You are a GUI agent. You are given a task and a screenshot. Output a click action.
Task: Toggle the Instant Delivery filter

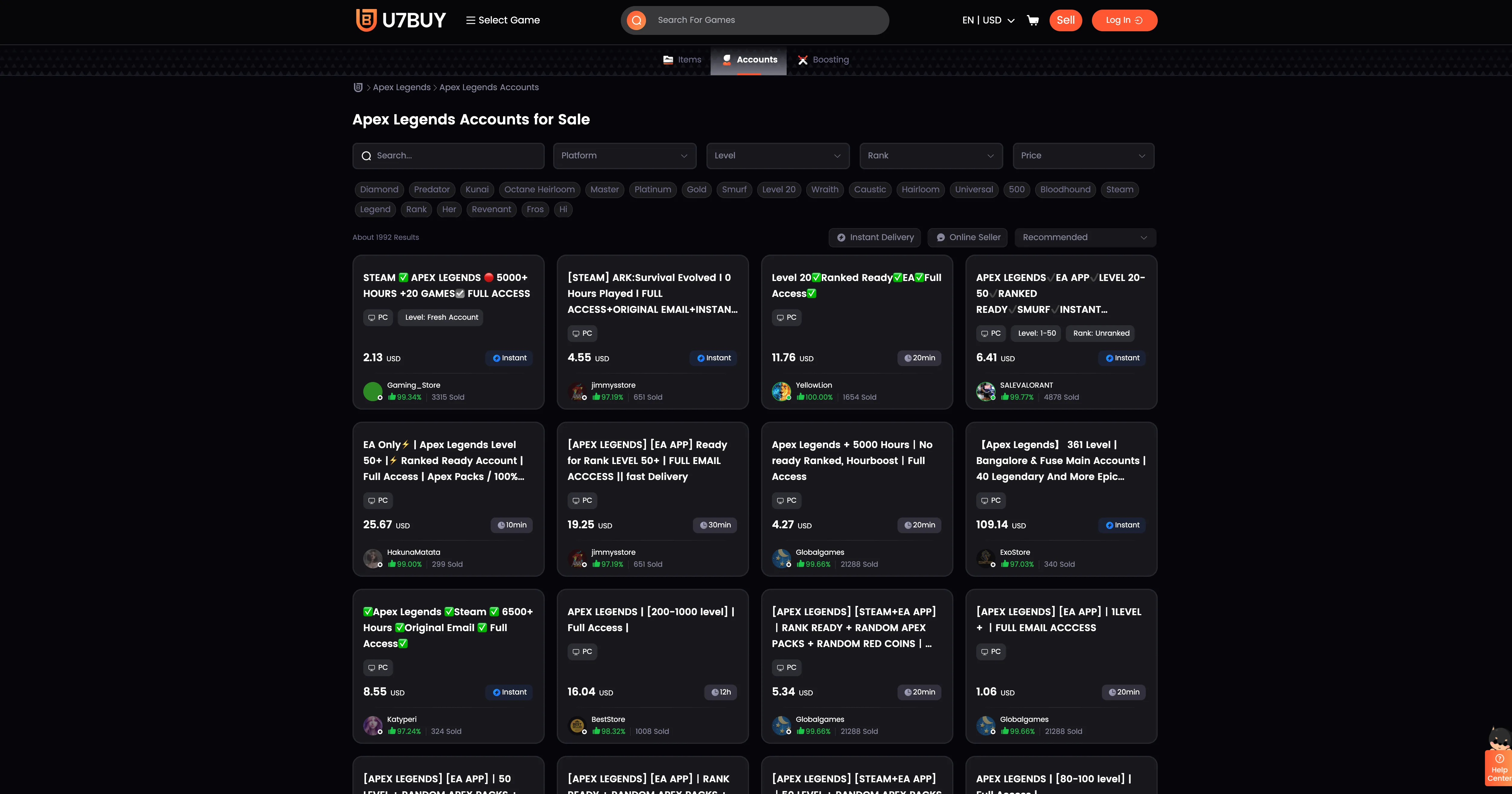(875, 238)
